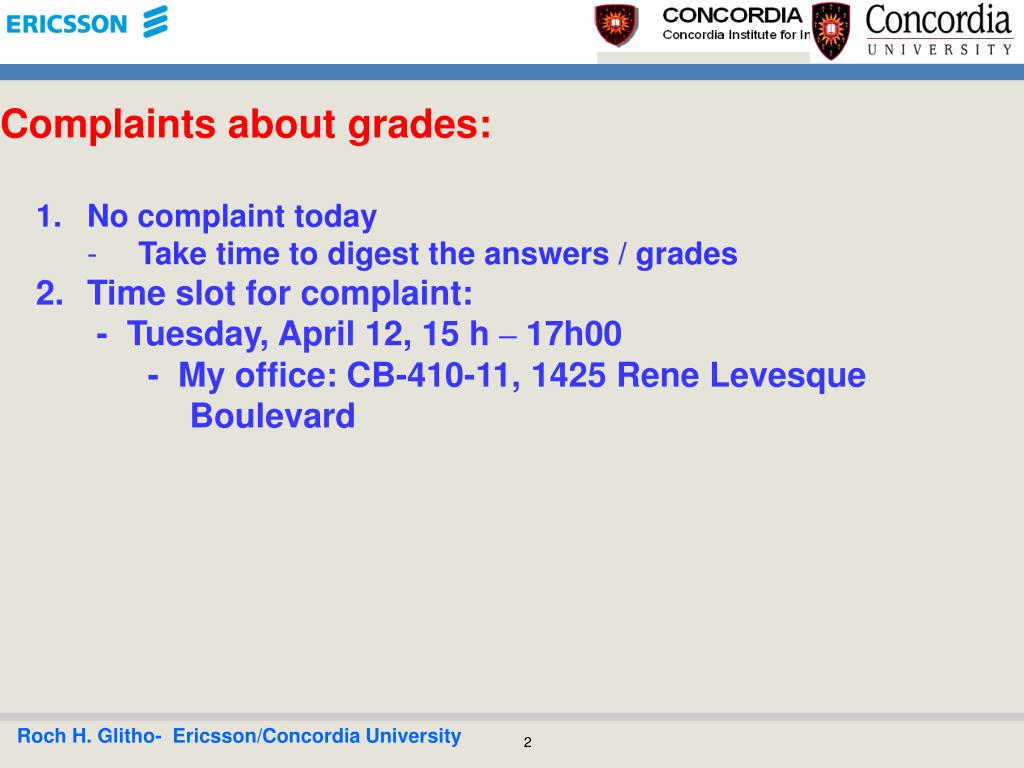Select the 'Complaints about grades:' title
Screen dimensions: 1024x768
tap(246, 124)
